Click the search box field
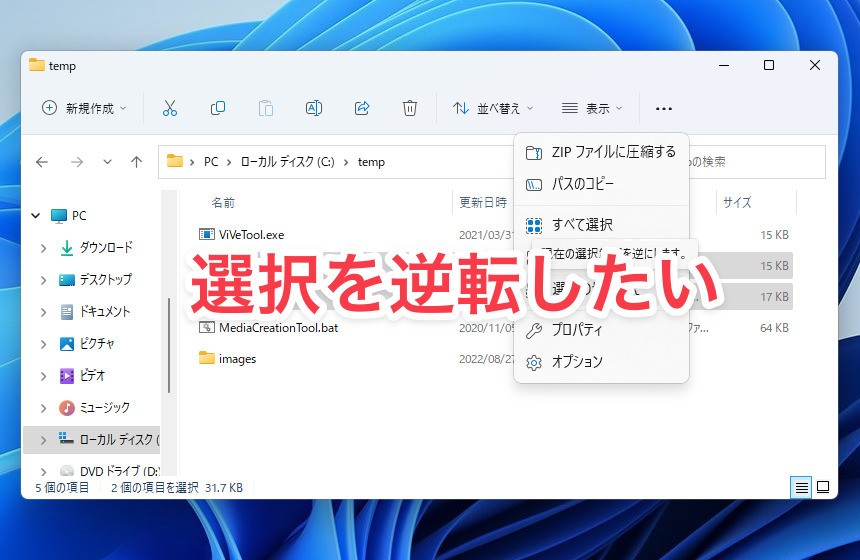This screenshot has height=560, width=860. [x=757, y=162]
